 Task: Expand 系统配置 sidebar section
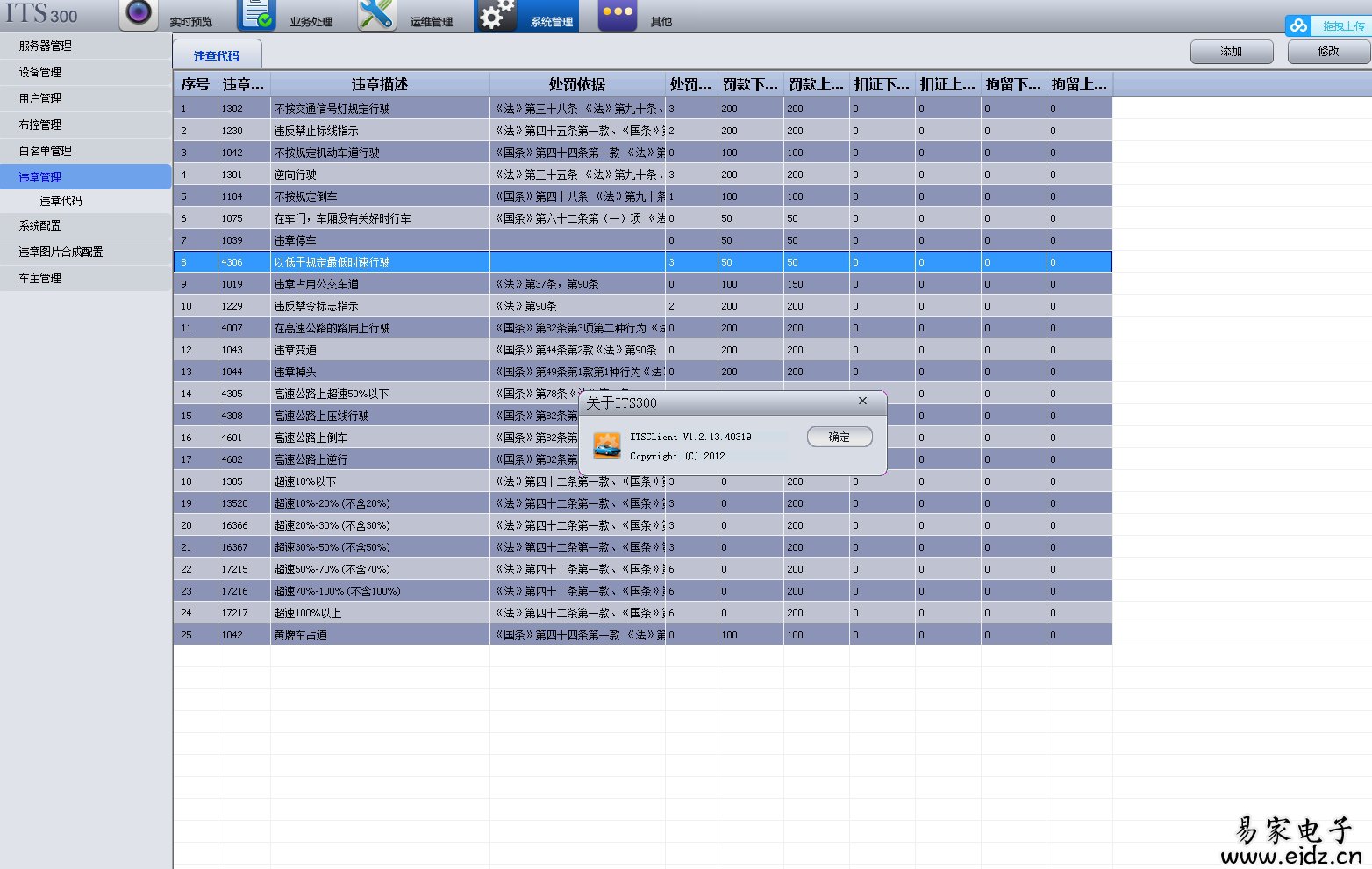click(85, 225)
